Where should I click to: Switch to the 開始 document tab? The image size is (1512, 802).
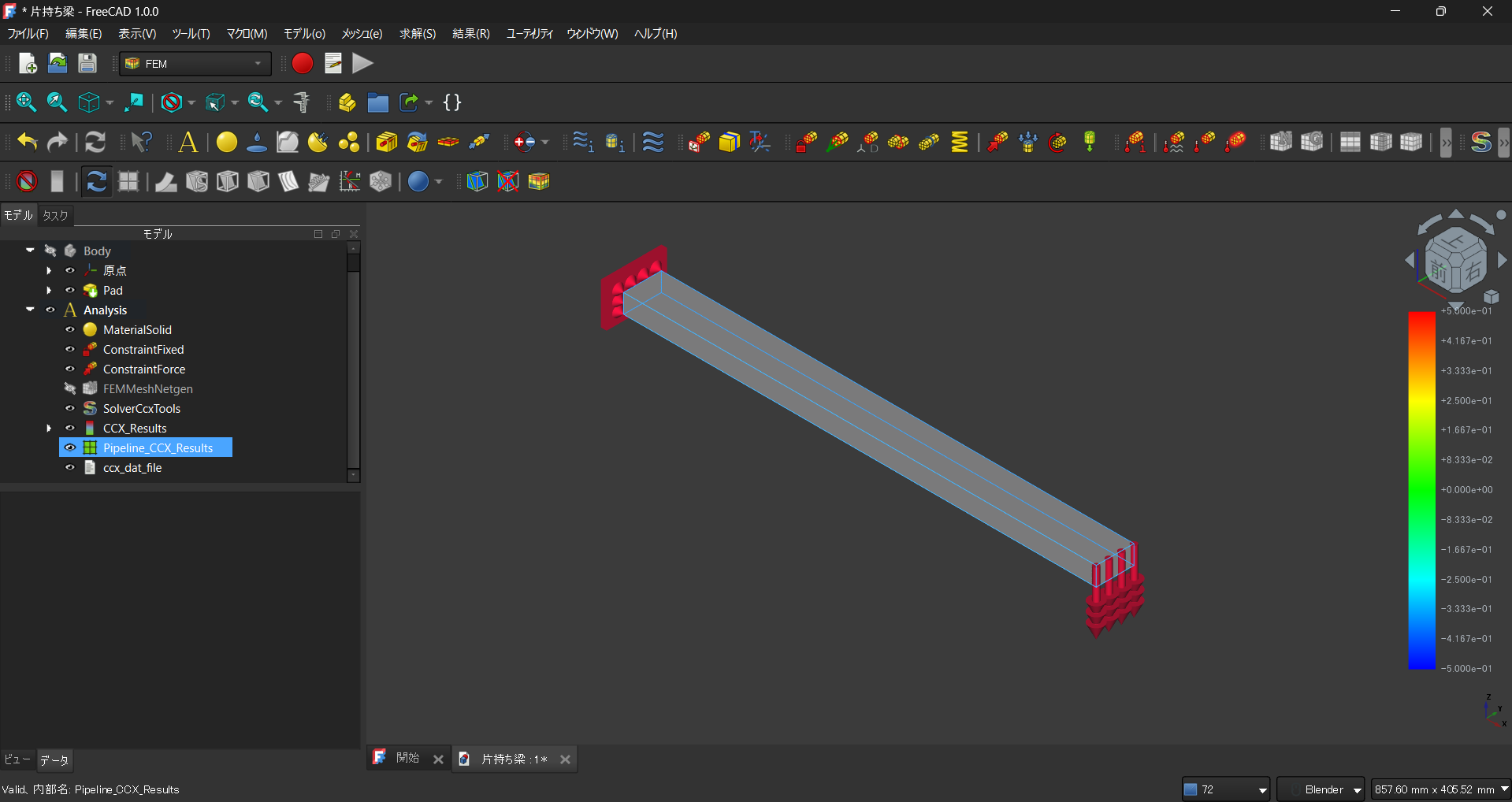[408, 759]
